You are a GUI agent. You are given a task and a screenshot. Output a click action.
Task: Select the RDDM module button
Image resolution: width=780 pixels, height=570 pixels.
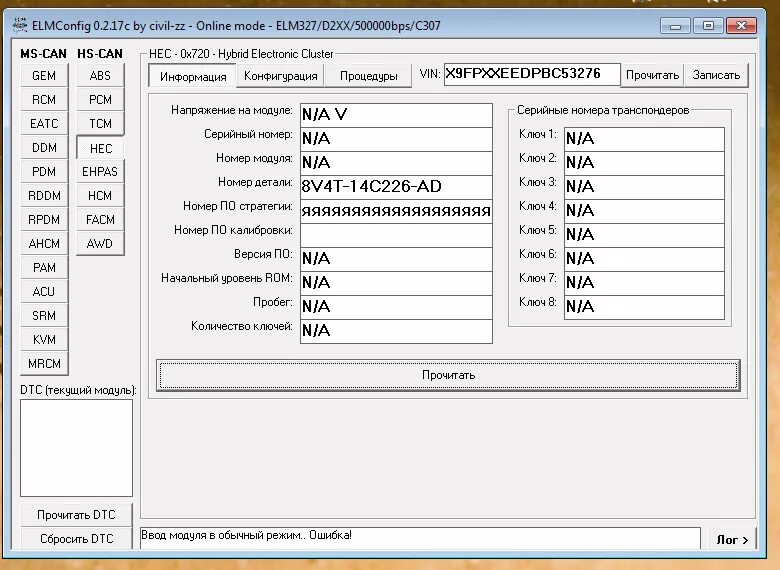(44, 195)
